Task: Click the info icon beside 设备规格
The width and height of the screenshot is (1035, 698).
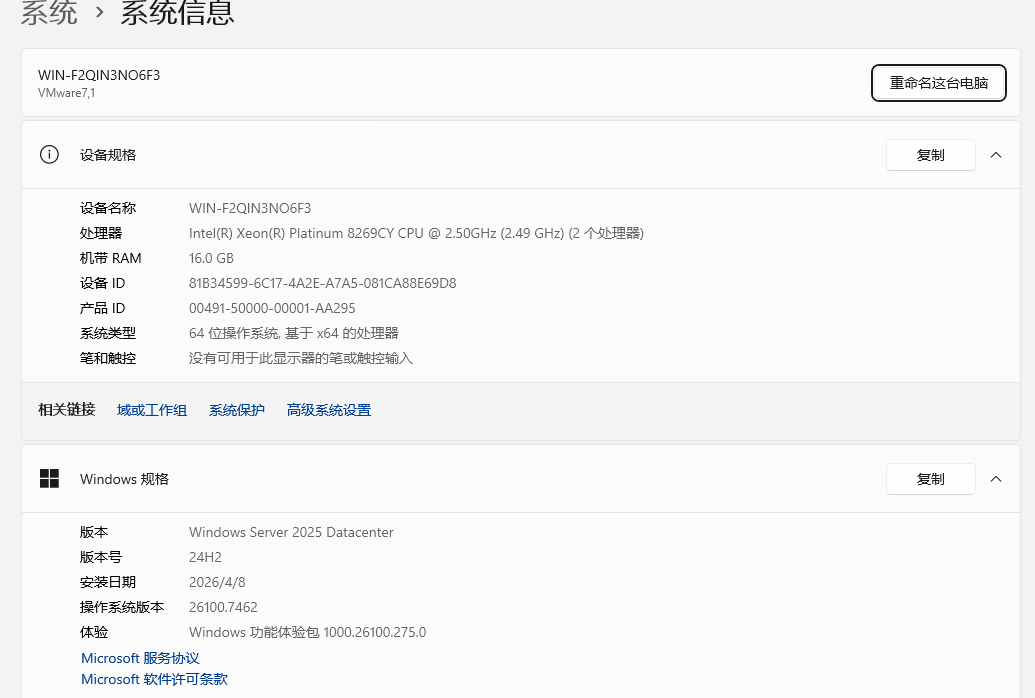Action: 50,155
